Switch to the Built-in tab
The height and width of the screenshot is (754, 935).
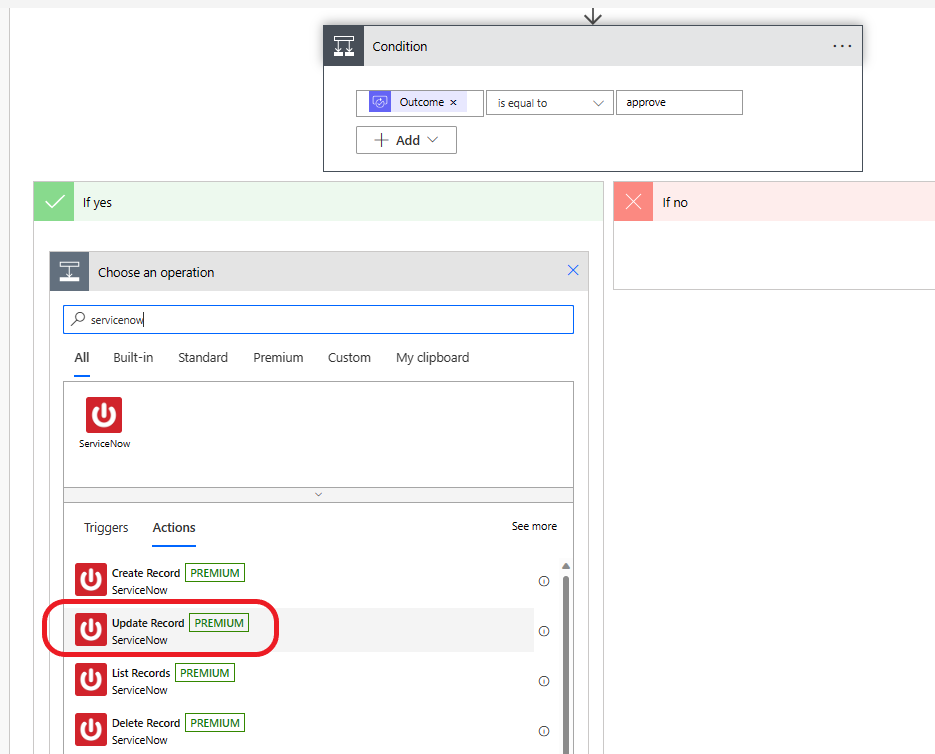click(133, 357)
